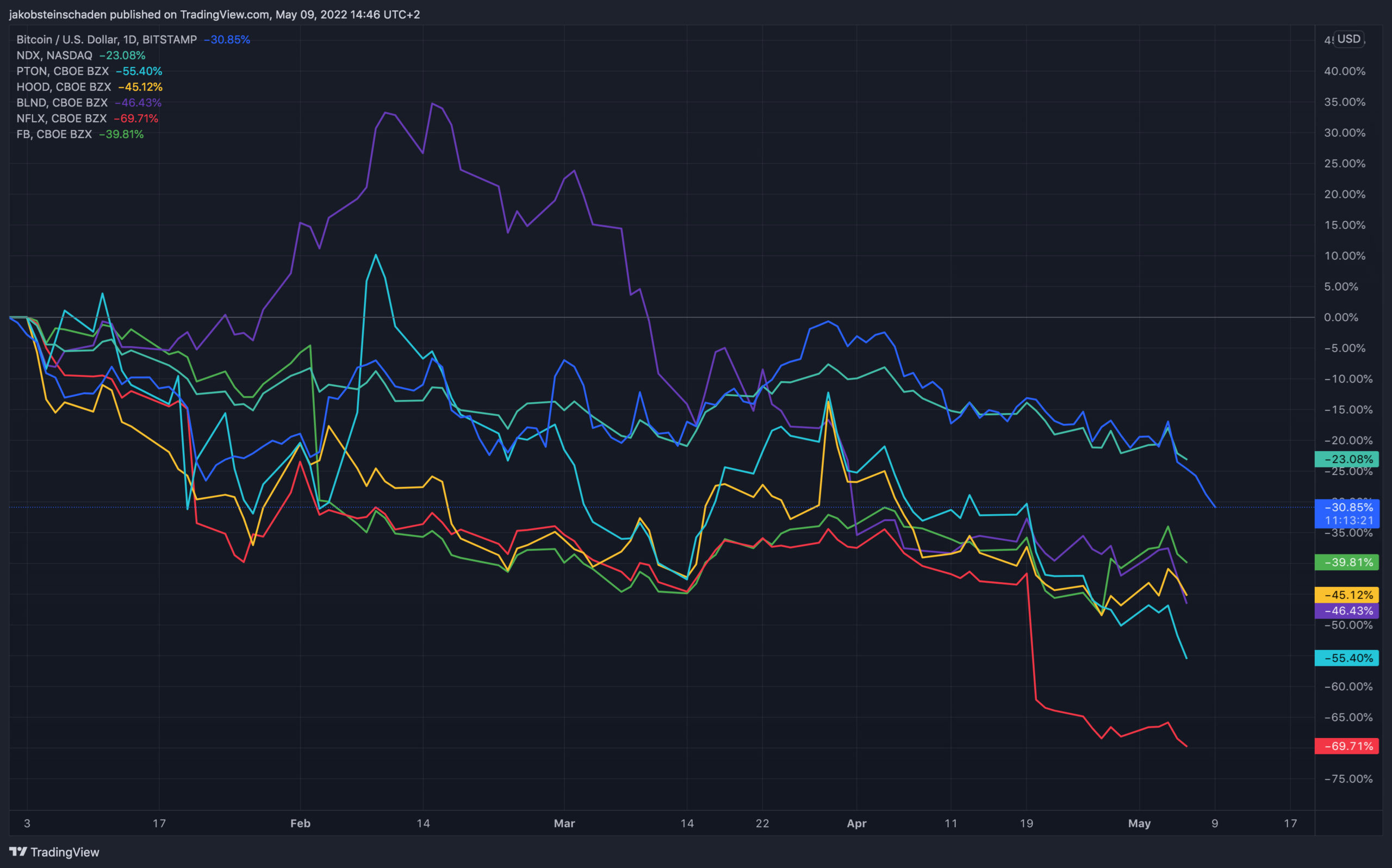
Task: Click the Mar label on time axis
Action: click(564, 823)
